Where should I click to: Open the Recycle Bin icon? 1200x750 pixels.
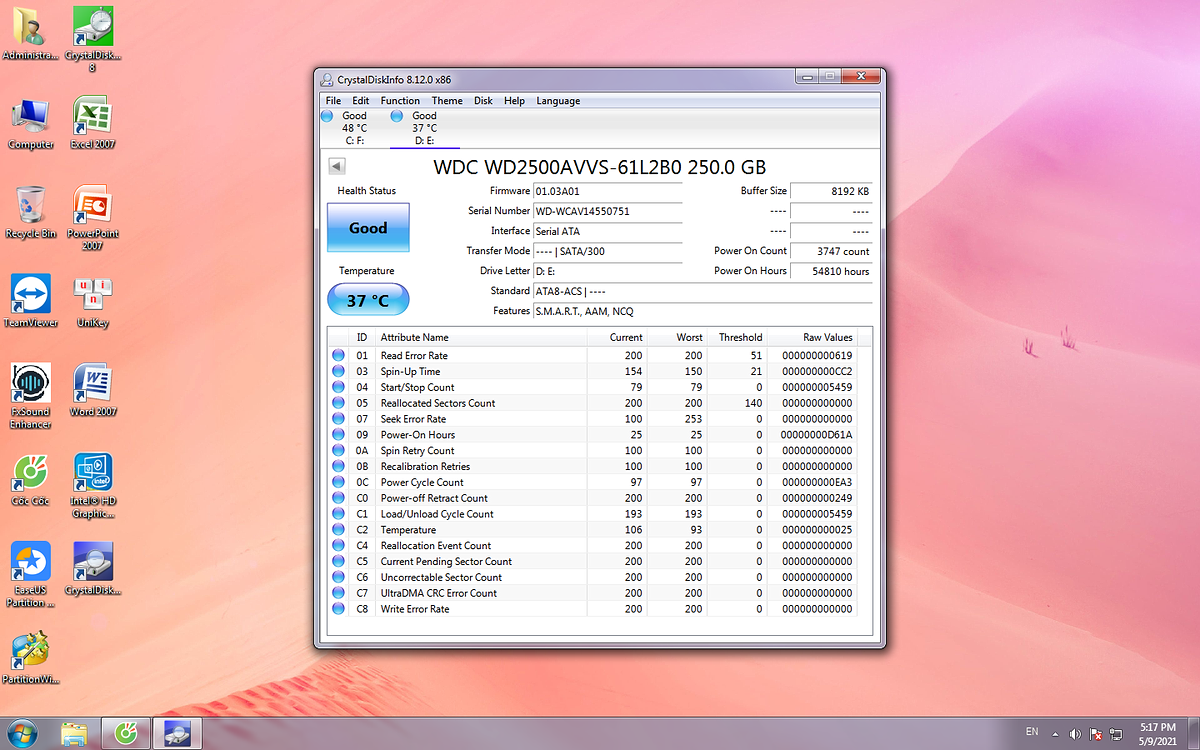click(31, 212)
